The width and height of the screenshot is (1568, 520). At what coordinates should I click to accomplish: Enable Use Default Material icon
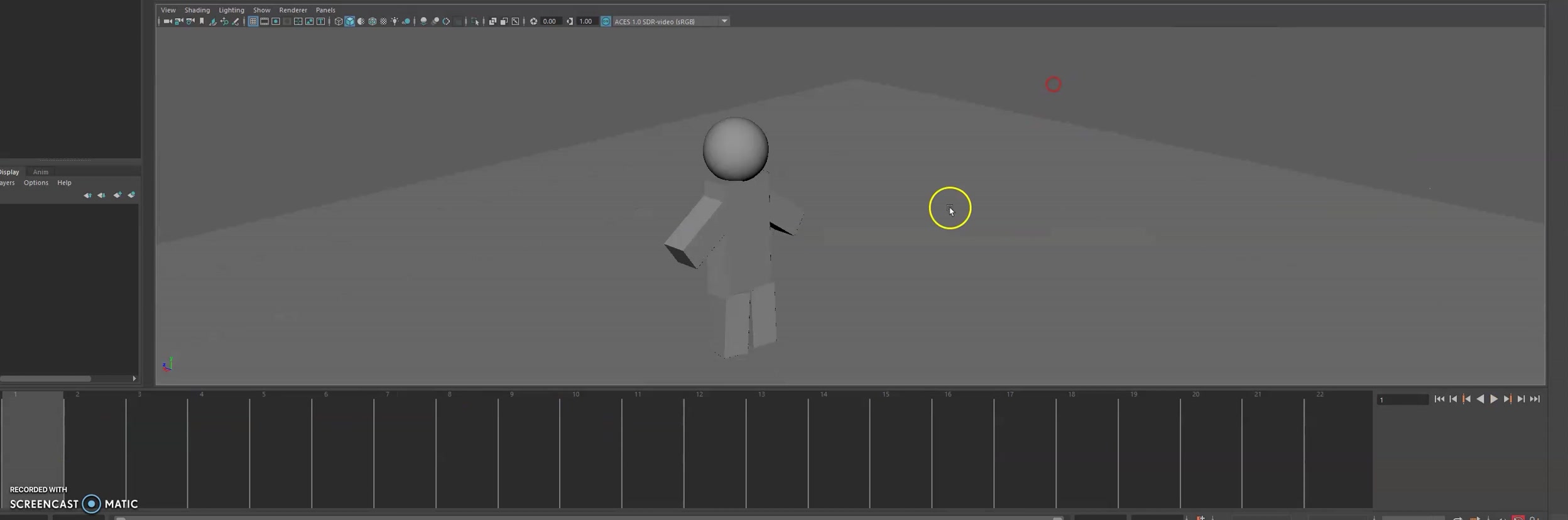point(361,21)
